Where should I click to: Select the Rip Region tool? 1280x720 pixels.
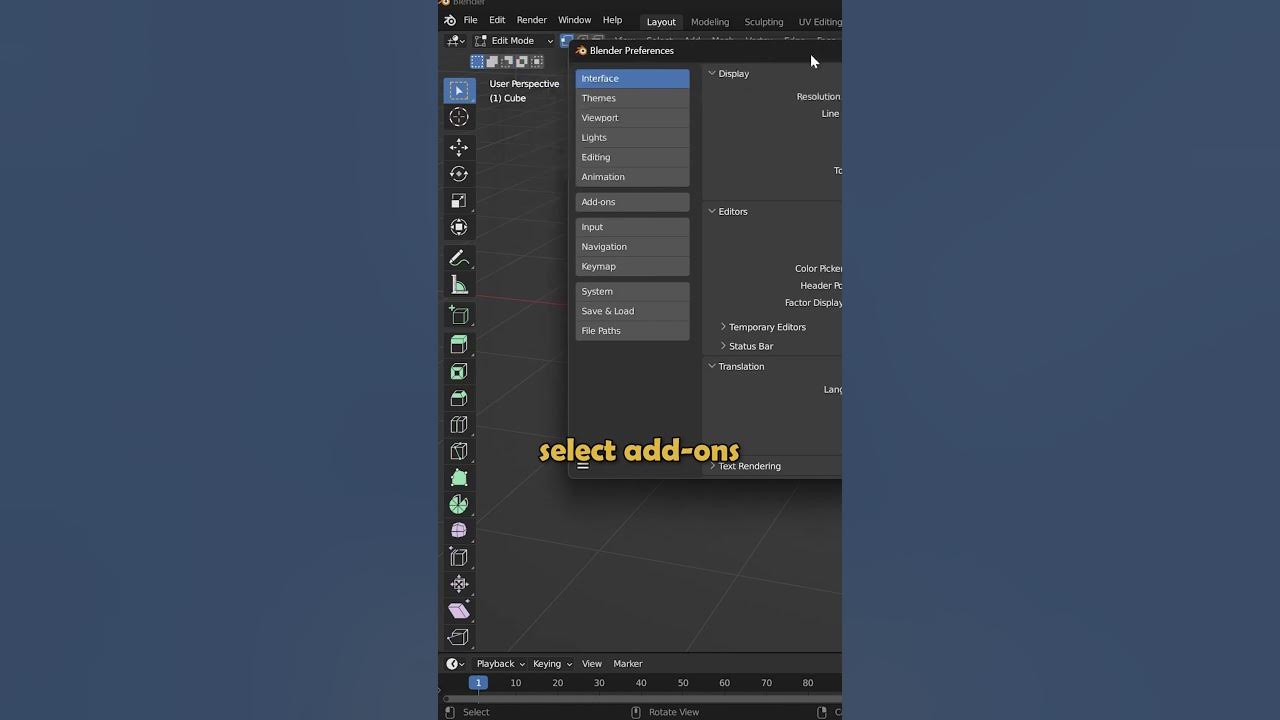459,637
